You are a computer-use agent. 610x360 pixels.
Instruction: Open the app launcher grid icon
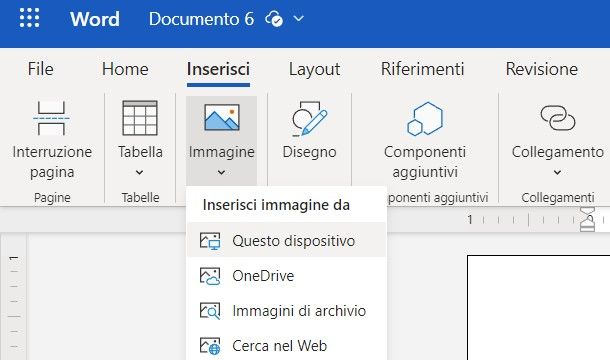30,18
